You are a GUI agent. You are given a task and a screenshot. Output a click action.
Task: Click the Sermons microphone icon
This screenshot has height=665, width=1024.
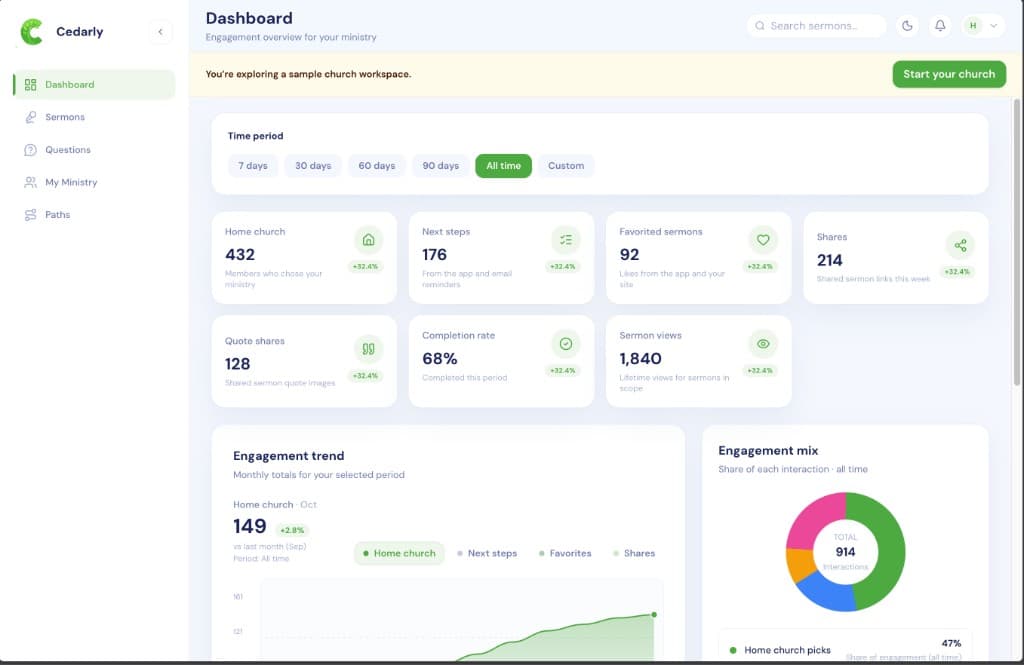point(30,117)
